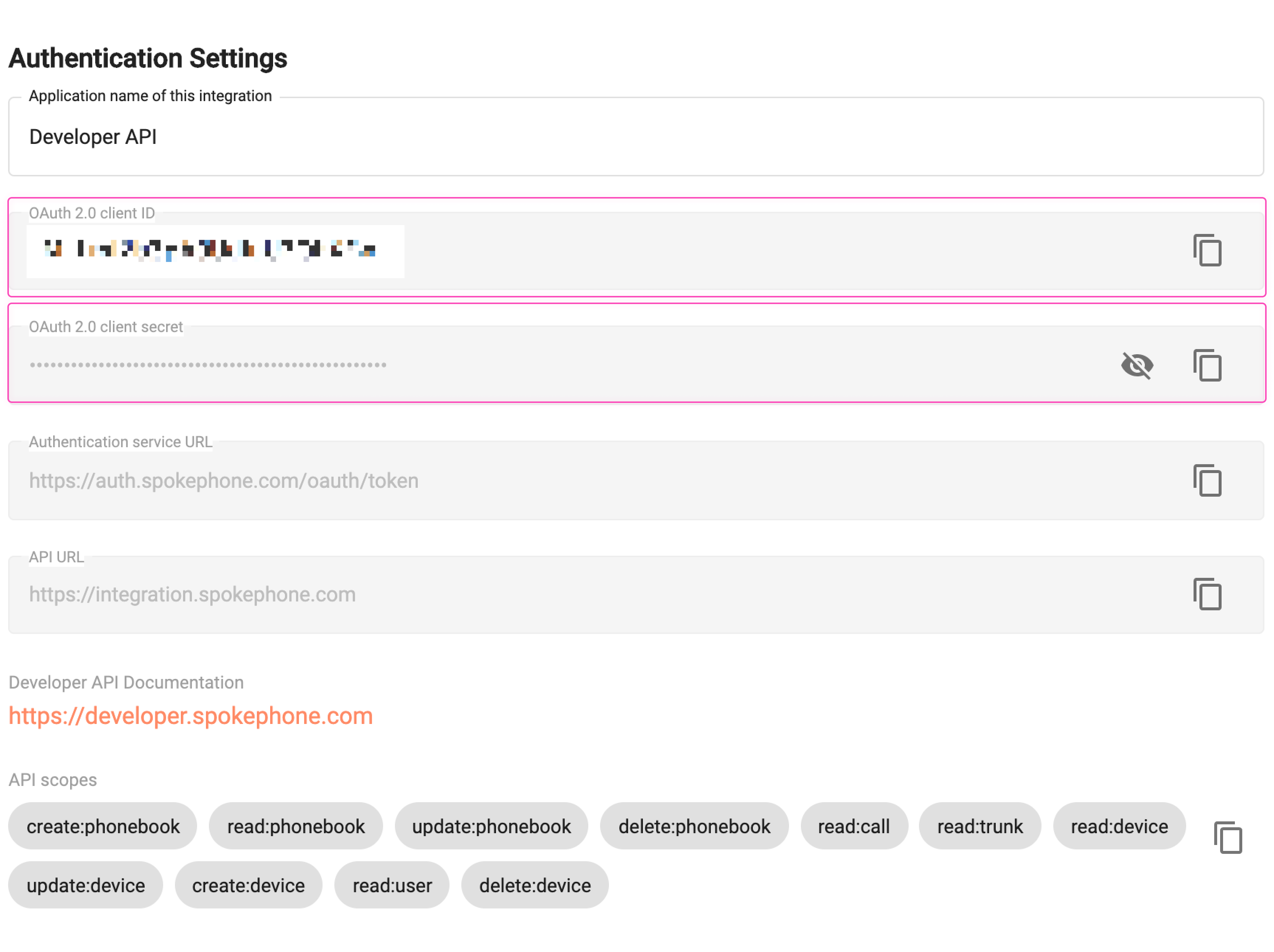Select the read:call scope chip
The width and height of the screenshot is (1274, 952).
[854, 826]
